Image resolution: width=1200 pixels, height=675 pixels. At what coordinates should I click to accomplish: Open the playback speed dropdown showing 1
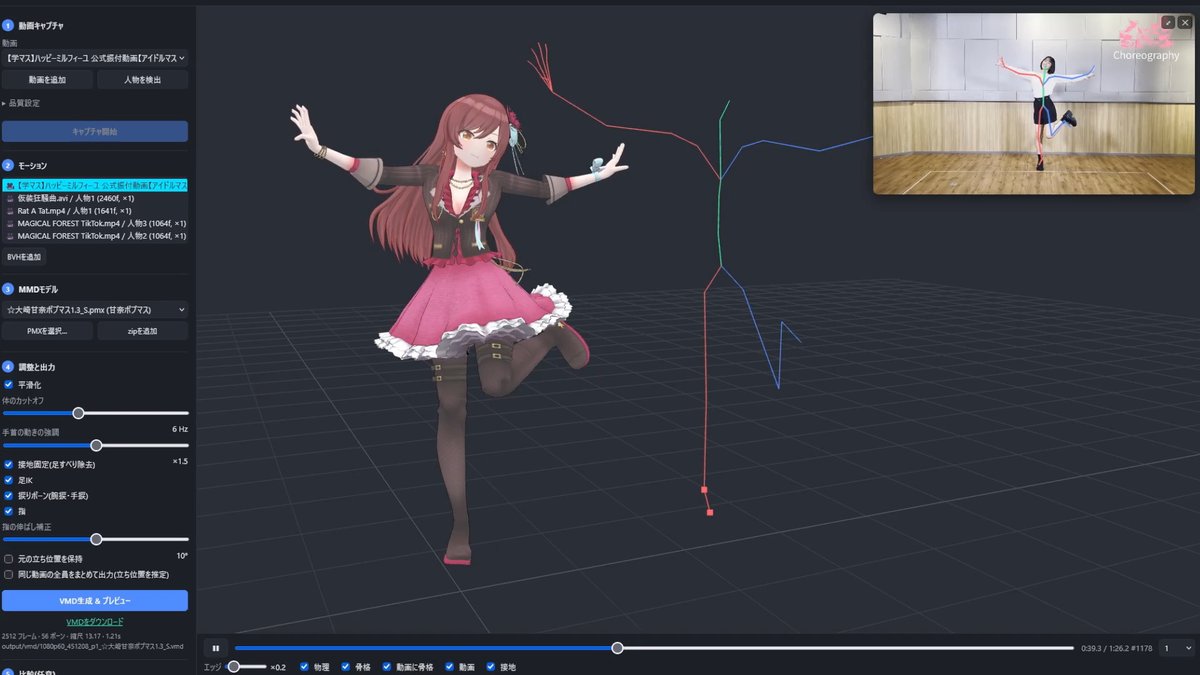point(1175,648)
